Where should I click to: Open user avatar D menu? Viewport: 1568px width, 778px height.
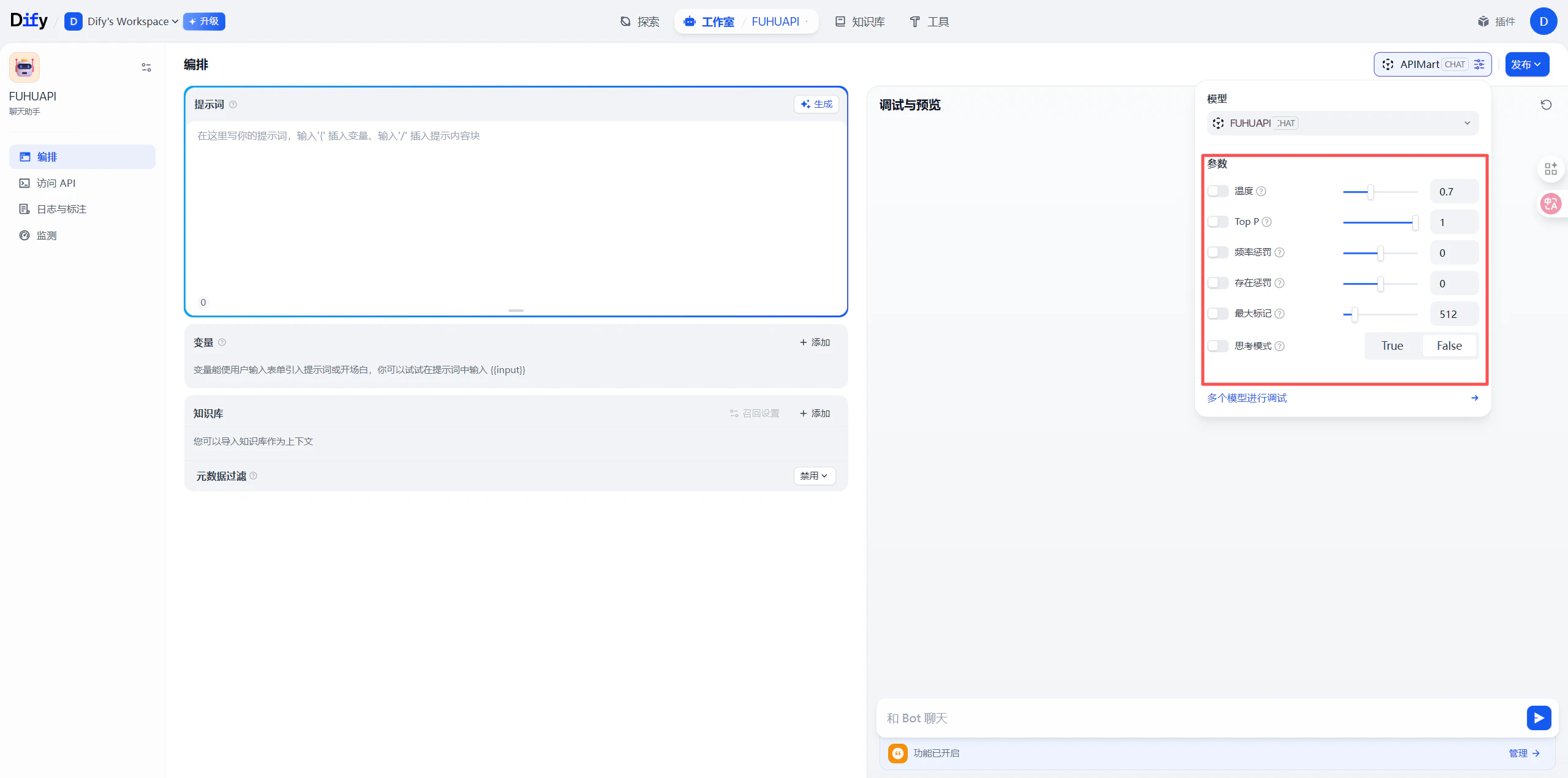point(1543,21)
